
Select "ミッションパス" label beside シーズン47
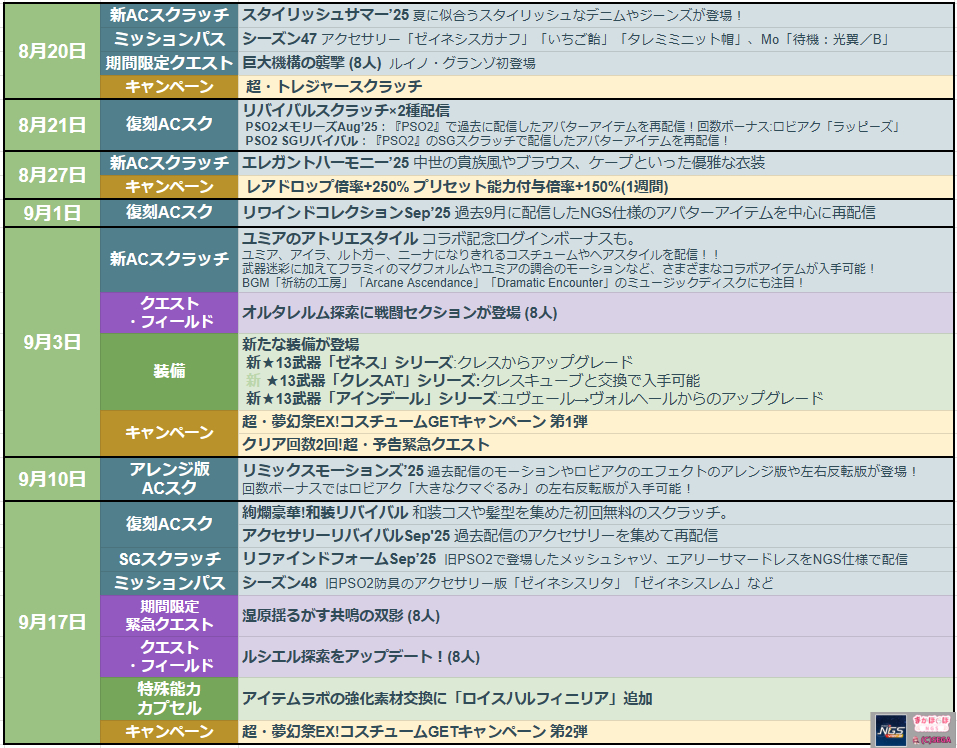[x=169, y=39]
